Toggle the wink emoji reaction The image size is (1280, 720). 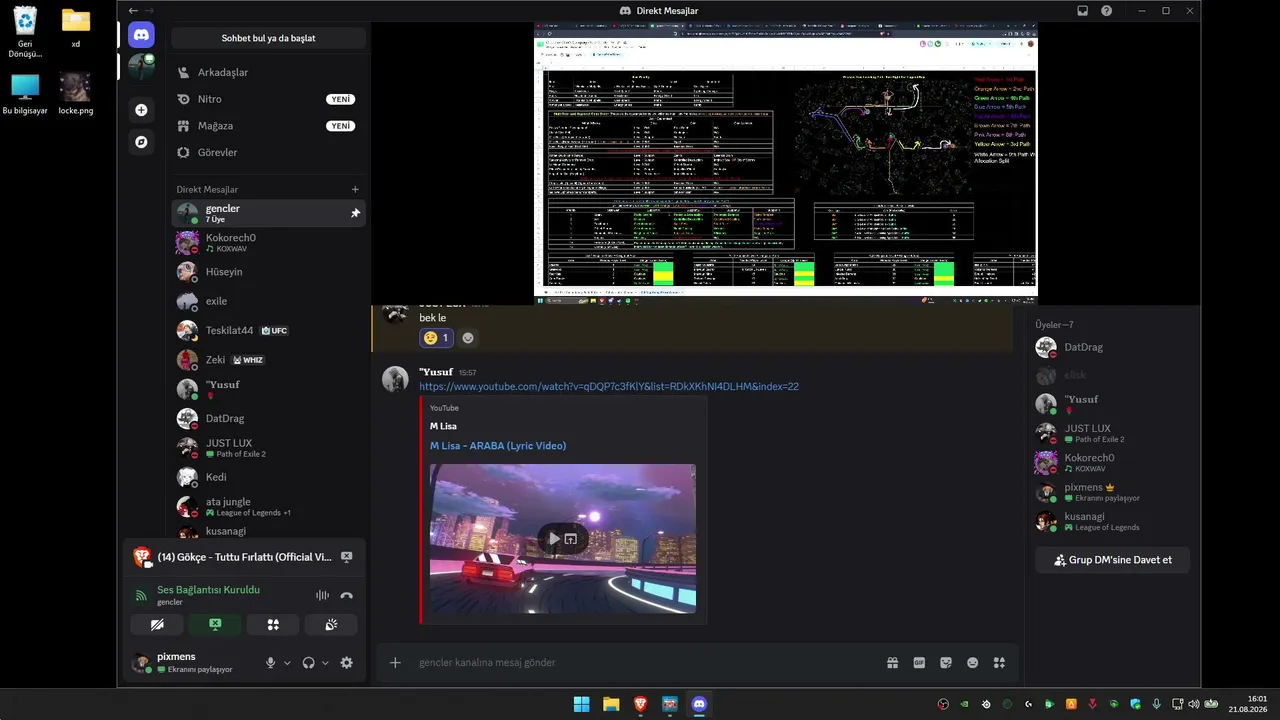[x=437, y=338]
